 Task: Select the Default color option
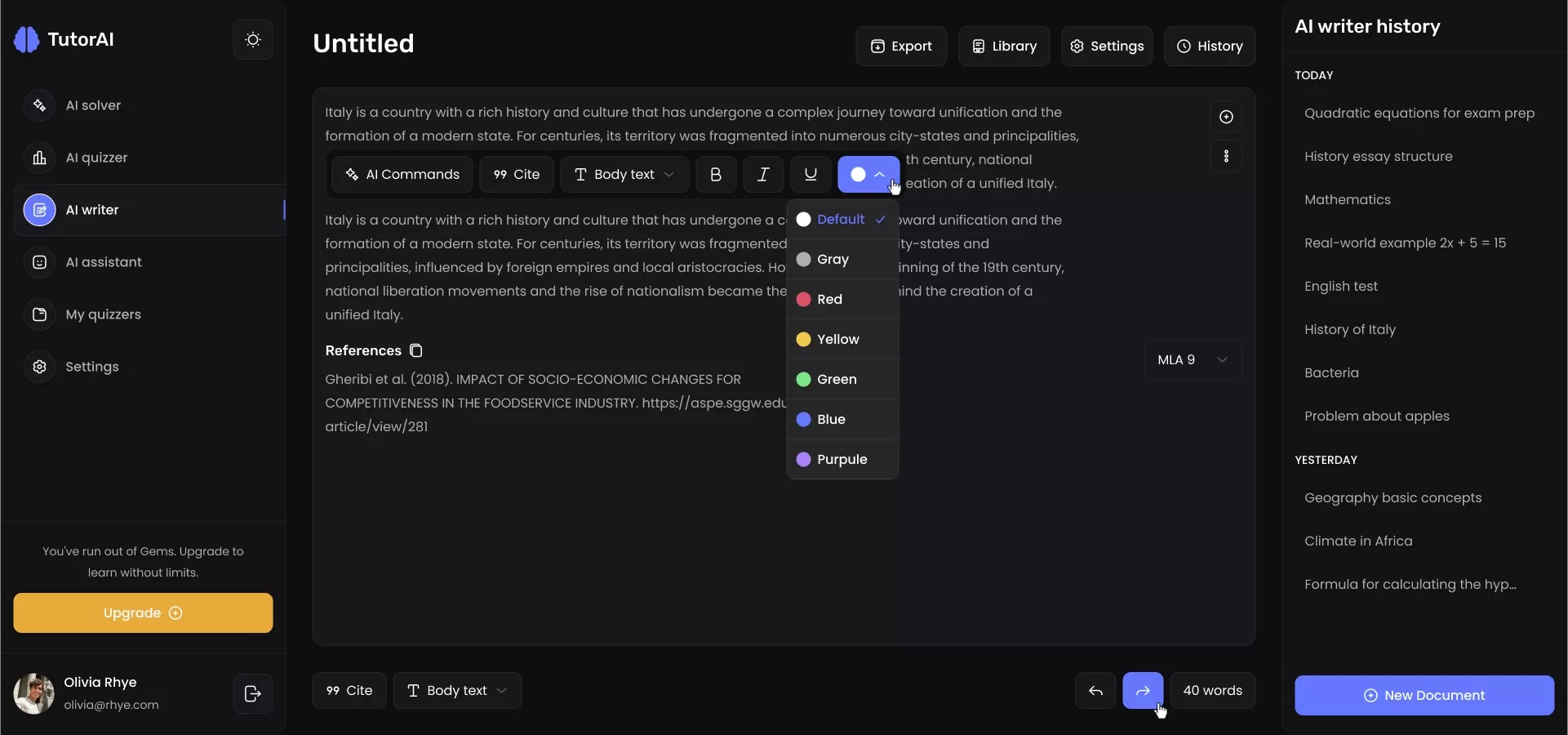[841, 220]
